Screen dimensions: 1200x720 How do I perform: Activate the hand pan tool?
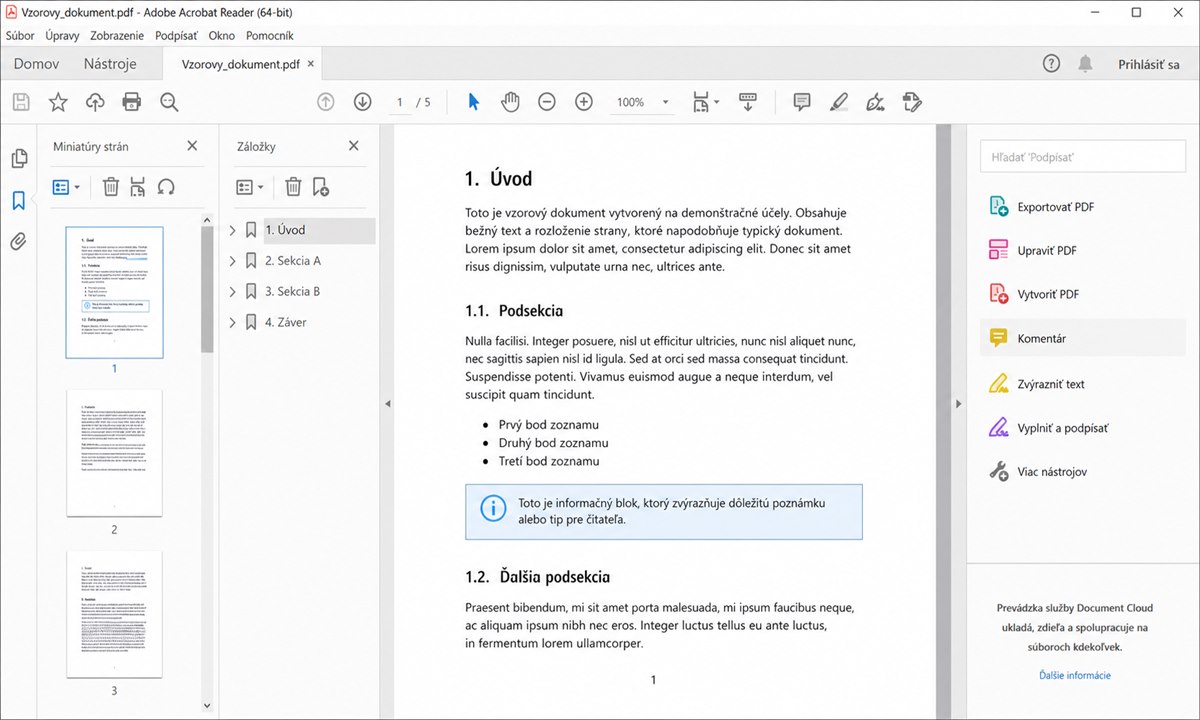[510, 102]
